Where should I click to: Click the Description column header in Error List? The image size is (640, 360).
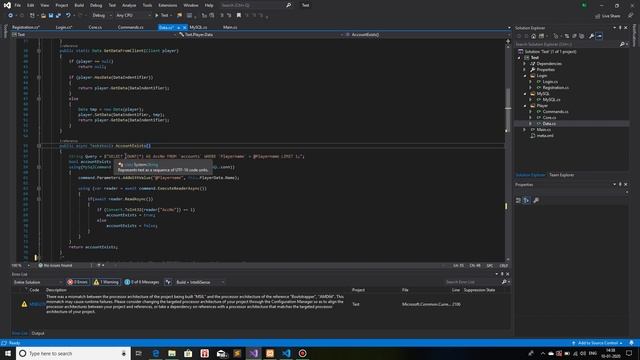tap(56, 290)
